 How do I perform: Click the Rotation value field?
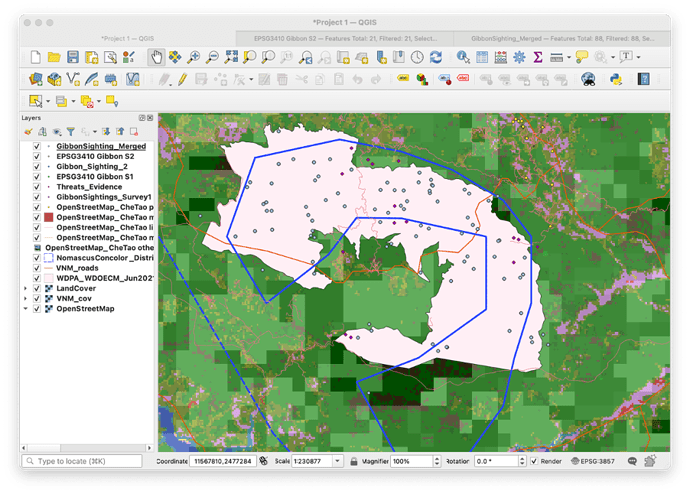click(x=497, y=461)
